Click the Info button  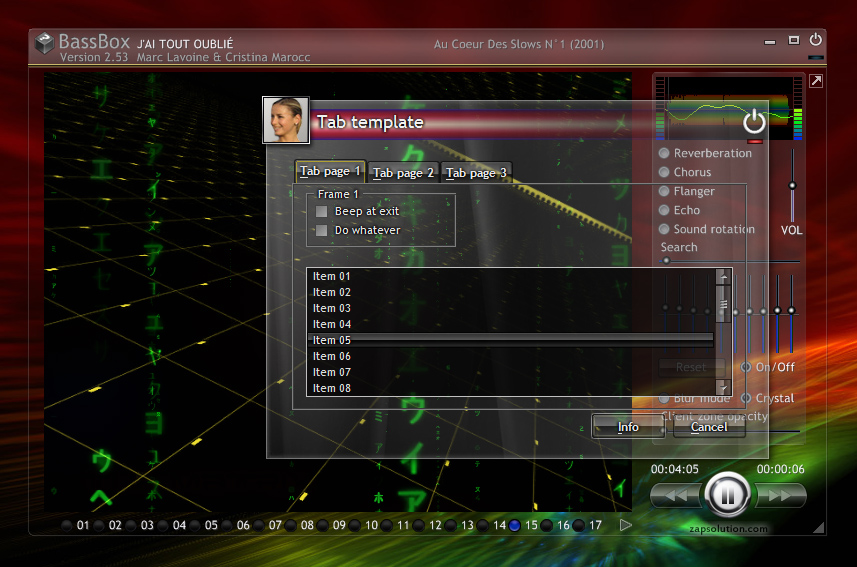[628, 427]
